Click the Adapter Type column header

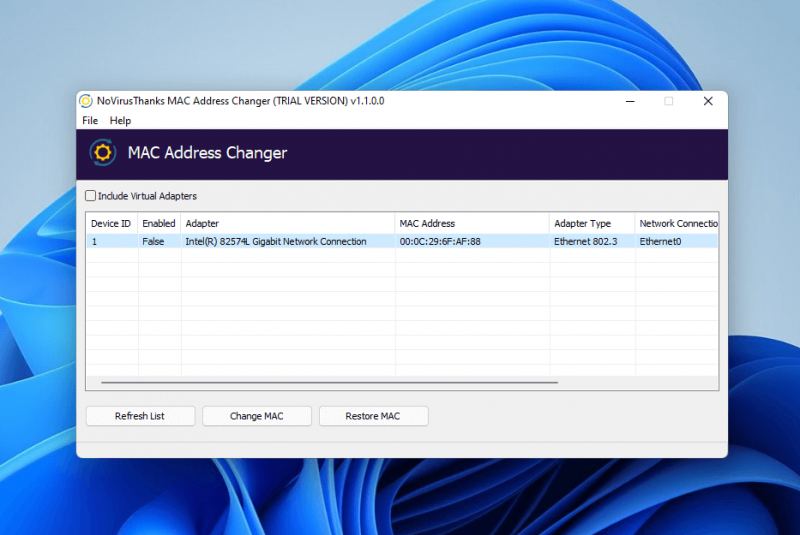(591, 224)
